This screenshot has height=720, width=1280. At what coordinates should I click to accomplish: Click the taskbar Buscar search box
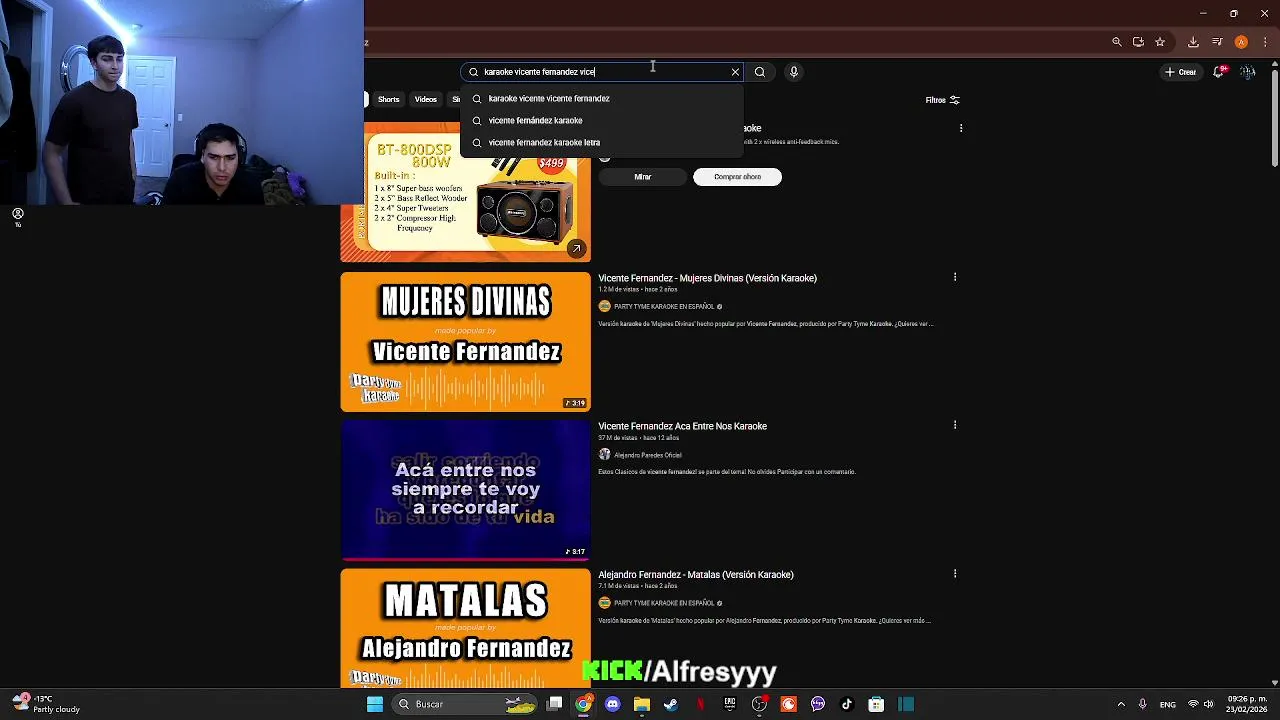click(x=465, y=704)
